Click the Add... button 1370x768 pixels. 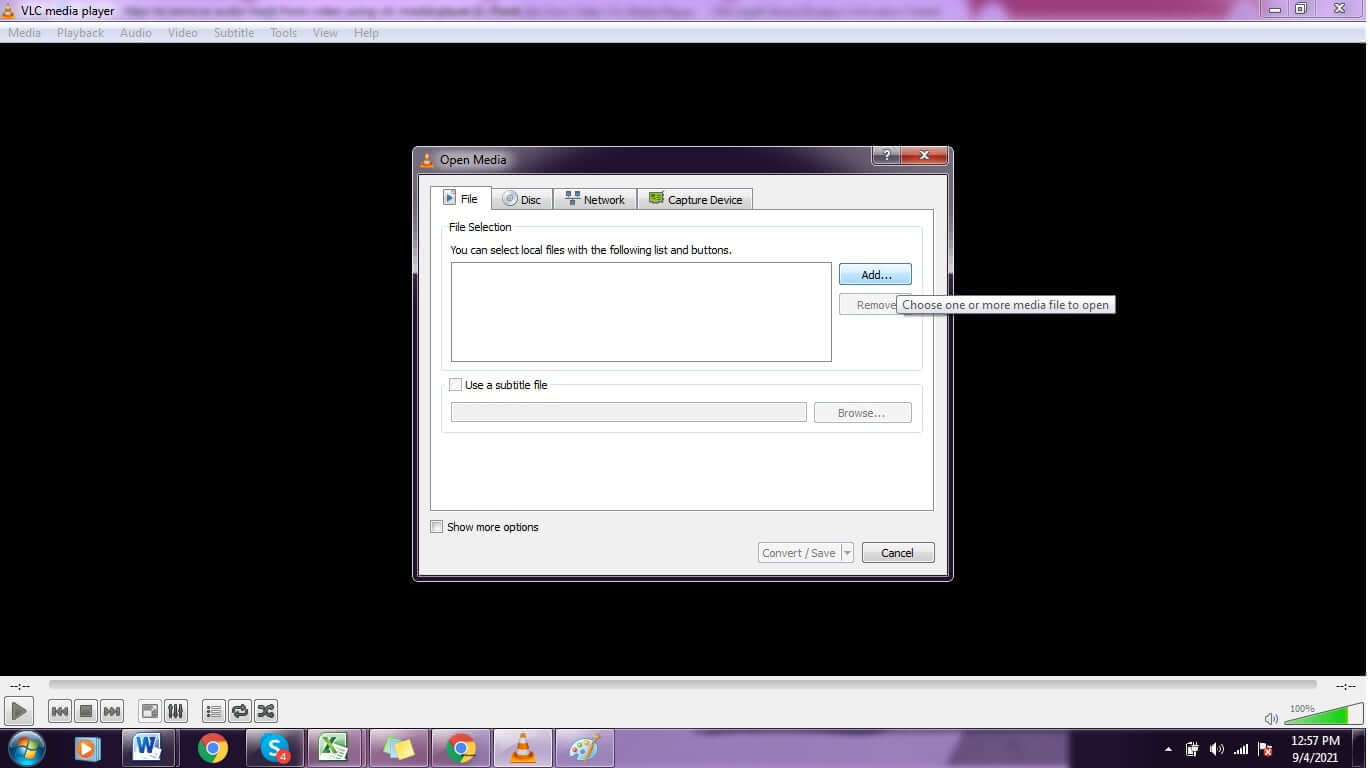coord(875,274)
